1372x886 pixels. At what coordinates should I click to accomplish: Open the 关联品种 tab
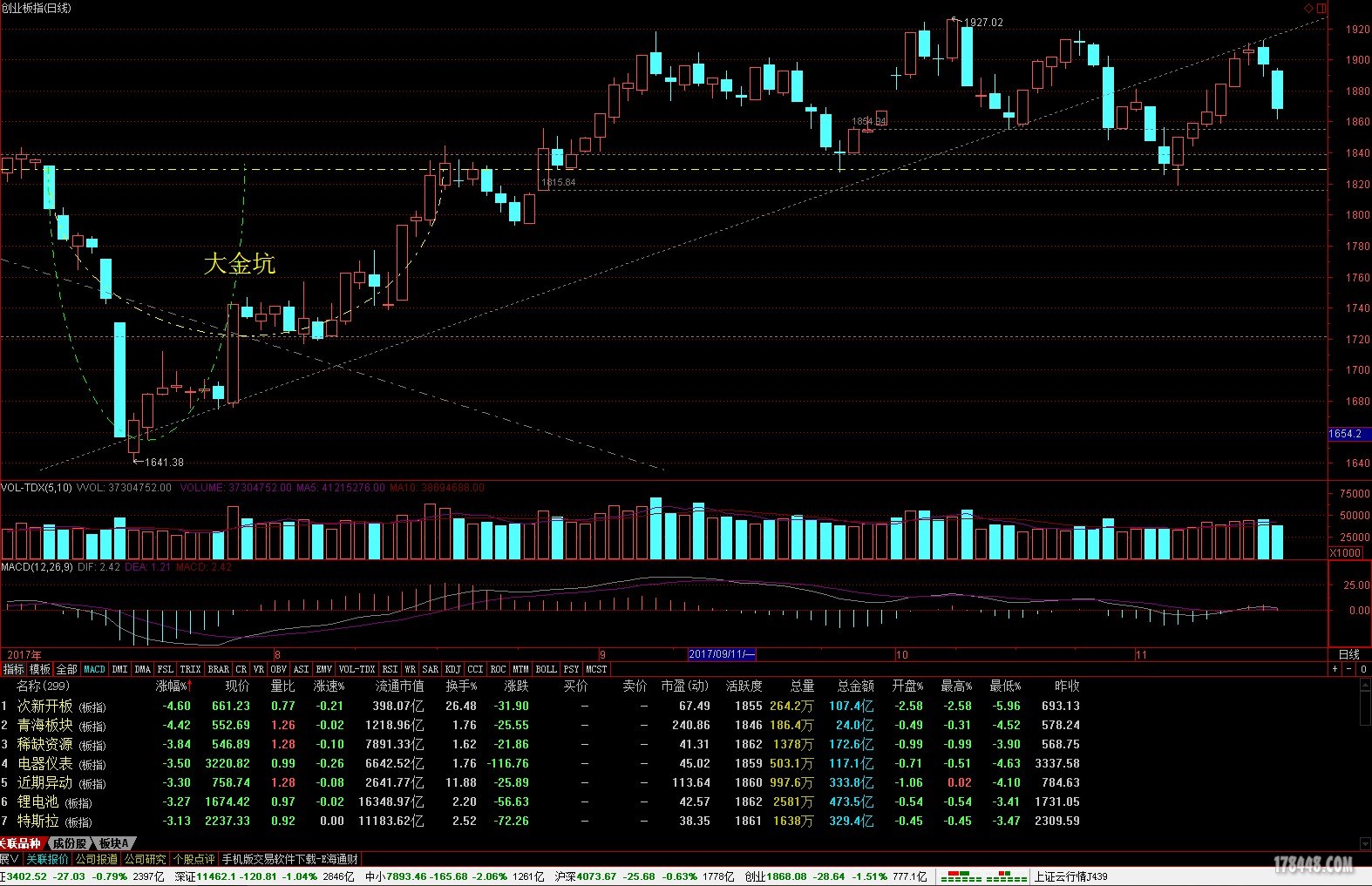pyautogui.click(x=20, y=843)
